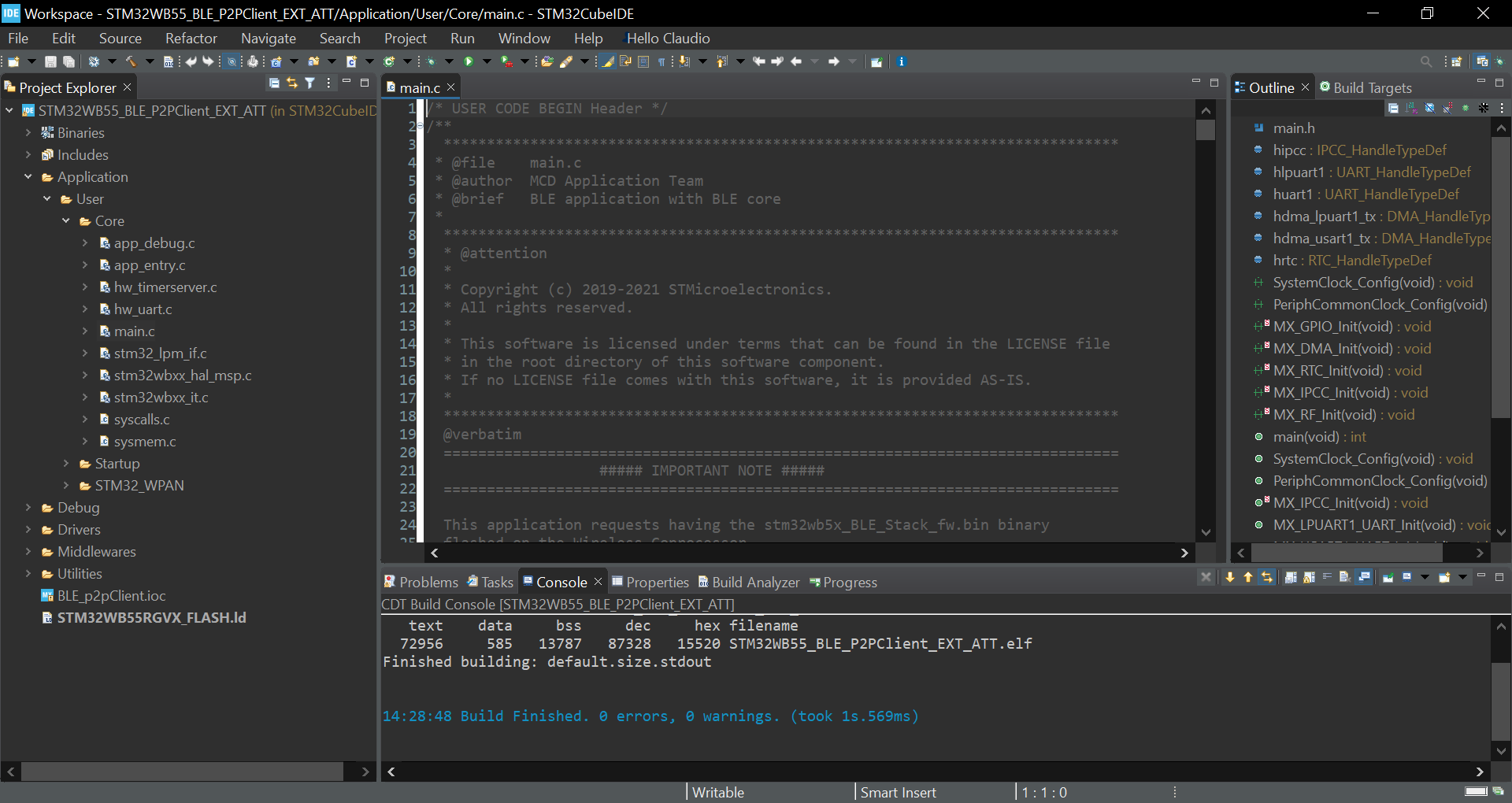
Task: Click the Debug bug icon in the toolbar
Action: point(432,61)
